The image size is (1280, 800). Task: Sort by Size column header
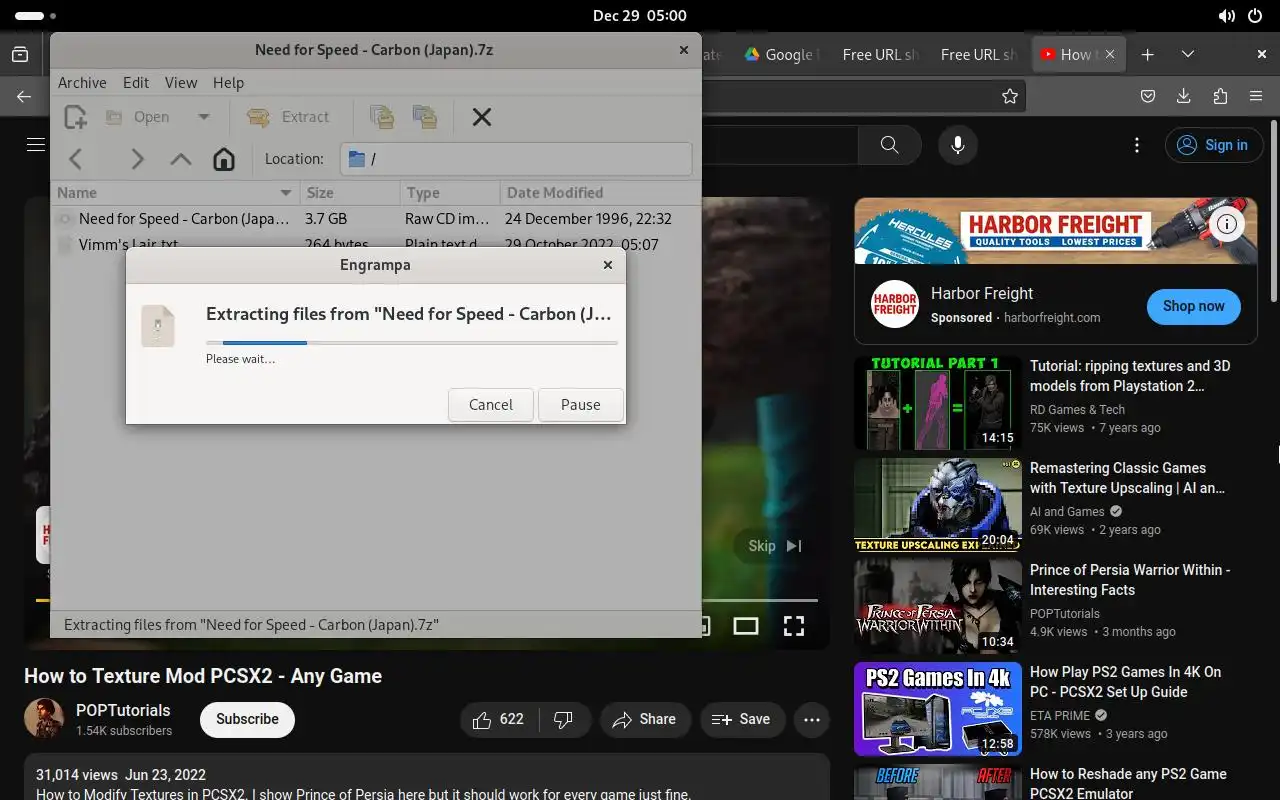(350, 193)
